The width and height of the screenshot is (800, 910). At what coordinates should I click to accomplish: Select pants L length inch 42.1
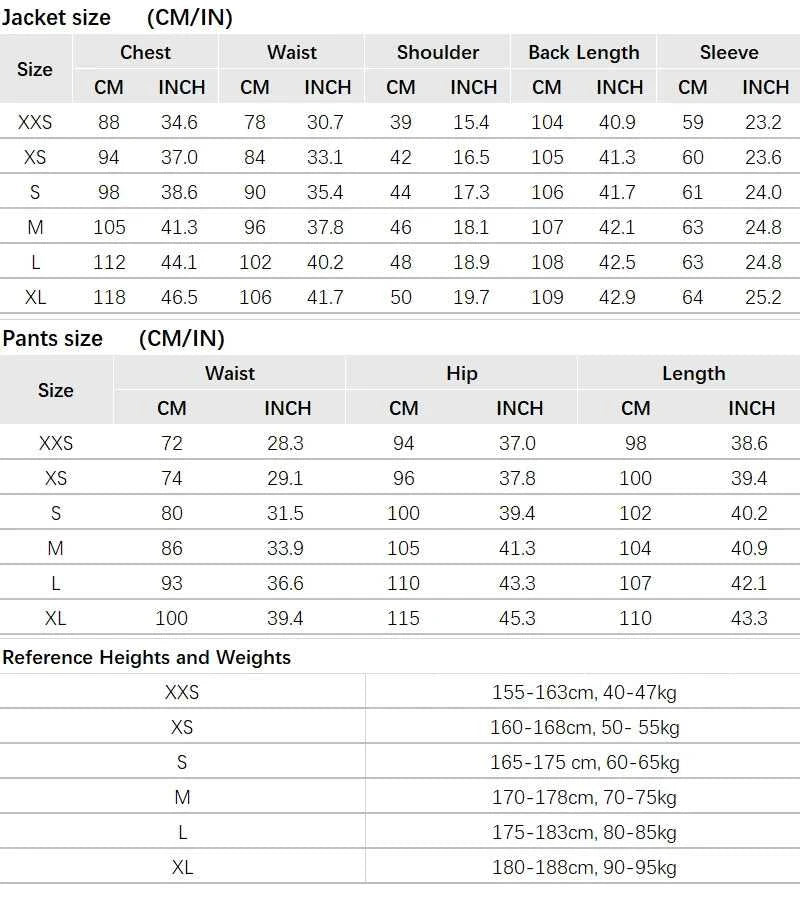(749, 583)
